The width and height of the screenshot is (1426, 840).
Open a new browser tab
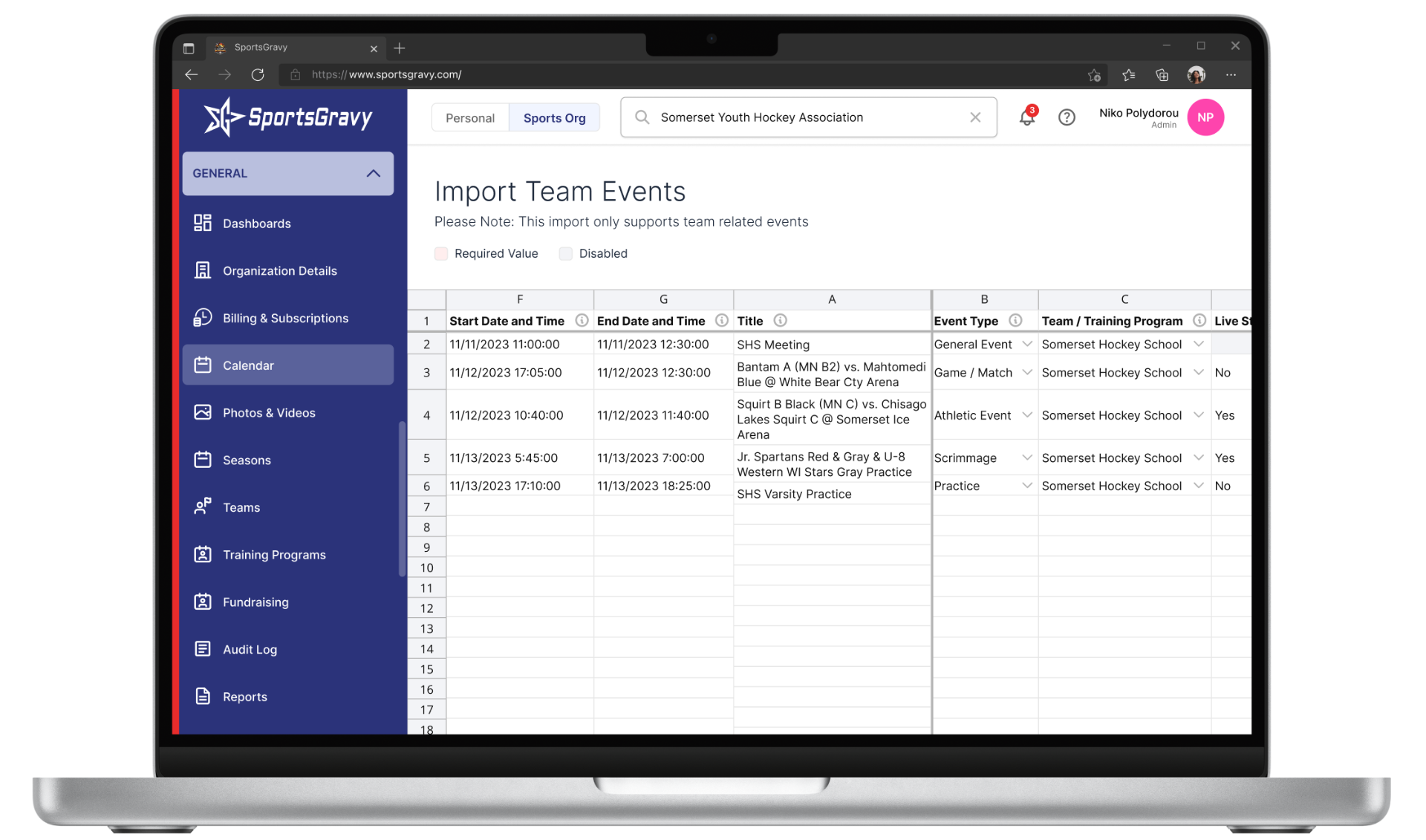(x=400, y=48)
